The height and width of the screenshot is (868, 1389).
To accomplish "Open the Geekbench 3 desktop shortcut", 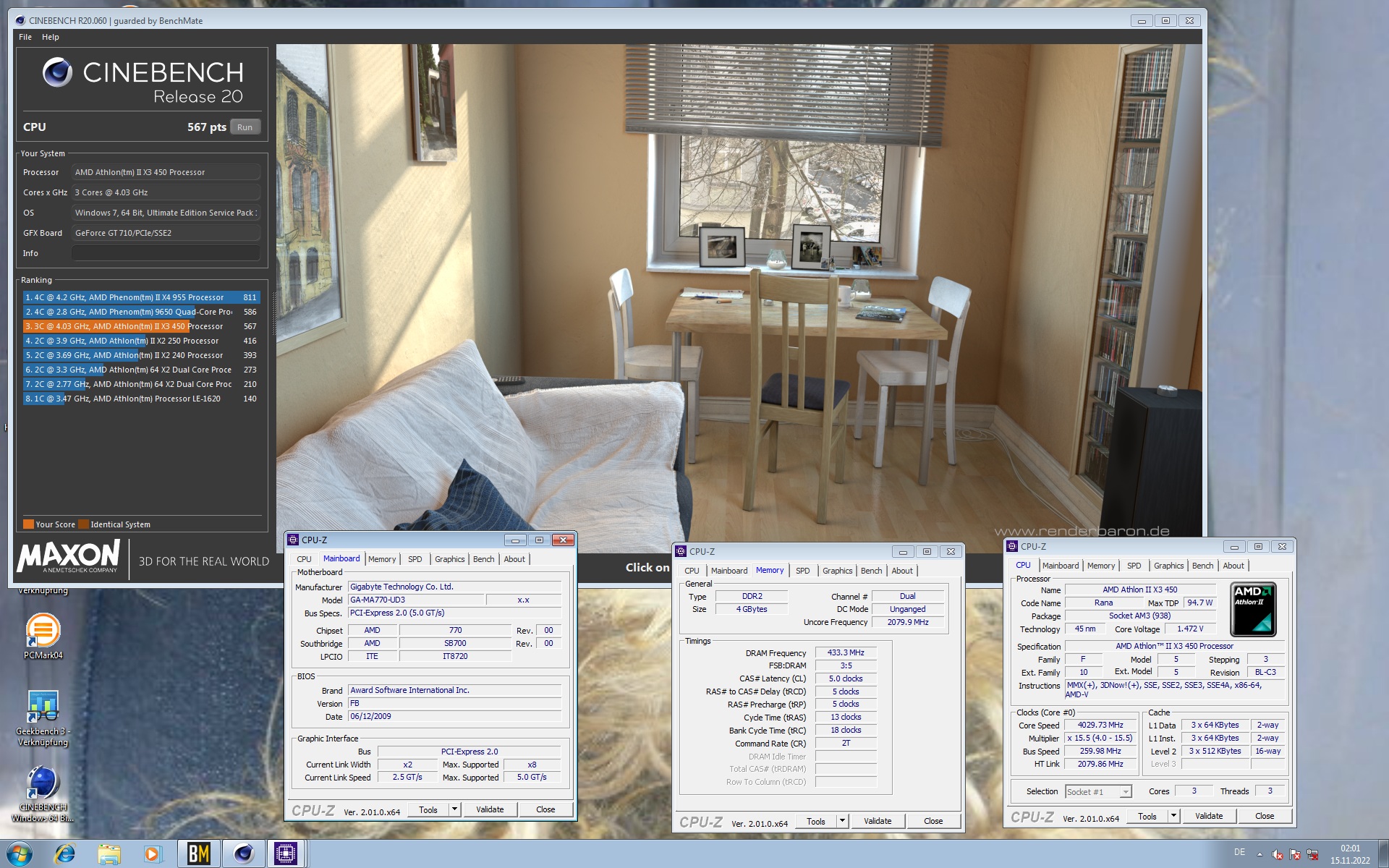I will click(x=43, y=717).
